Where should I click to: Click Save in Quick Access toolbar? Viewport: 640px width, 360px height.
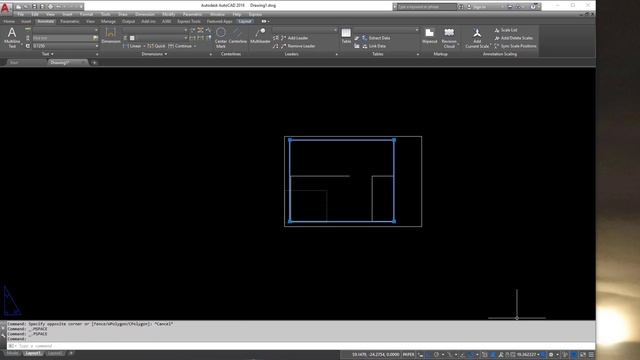point(34,7)
